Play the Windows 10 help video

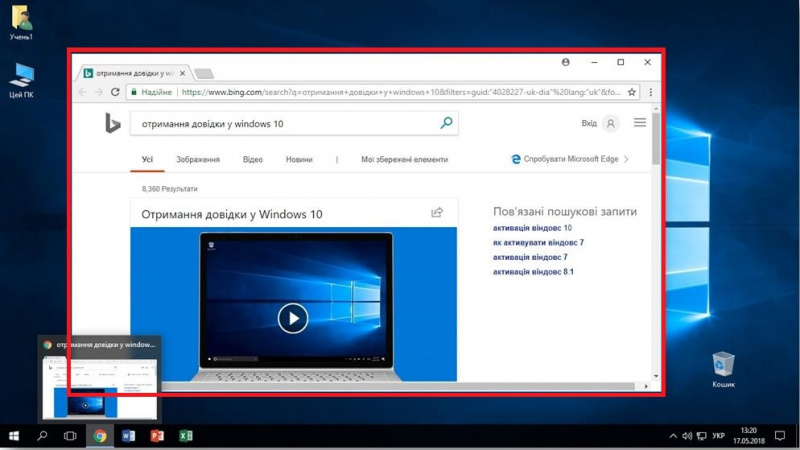(x=292, y=318)
